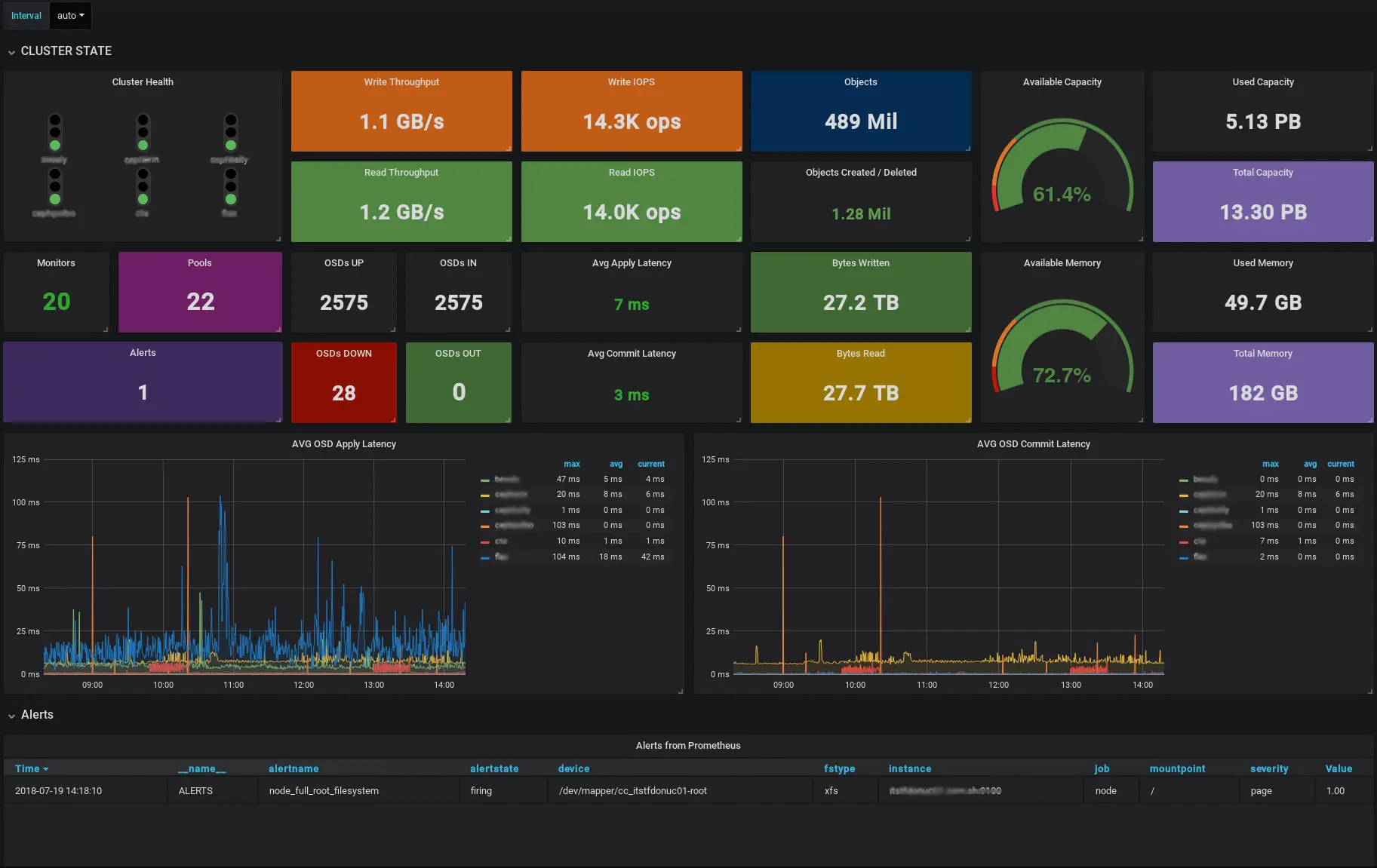This screenshot has height=868, width=1377.
Task: Click the sort arrow next to Time column
Action: tap(46, 769)
